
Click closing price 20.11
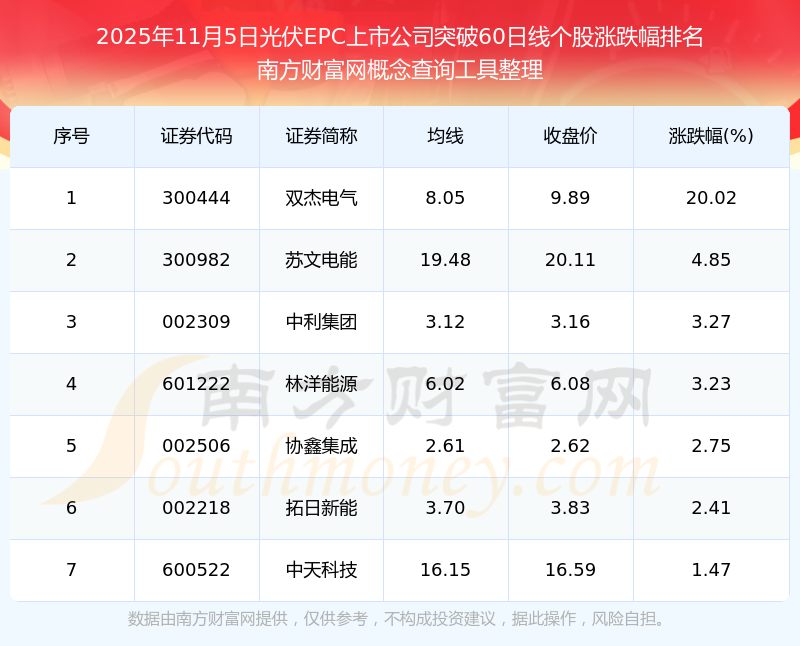570,260
